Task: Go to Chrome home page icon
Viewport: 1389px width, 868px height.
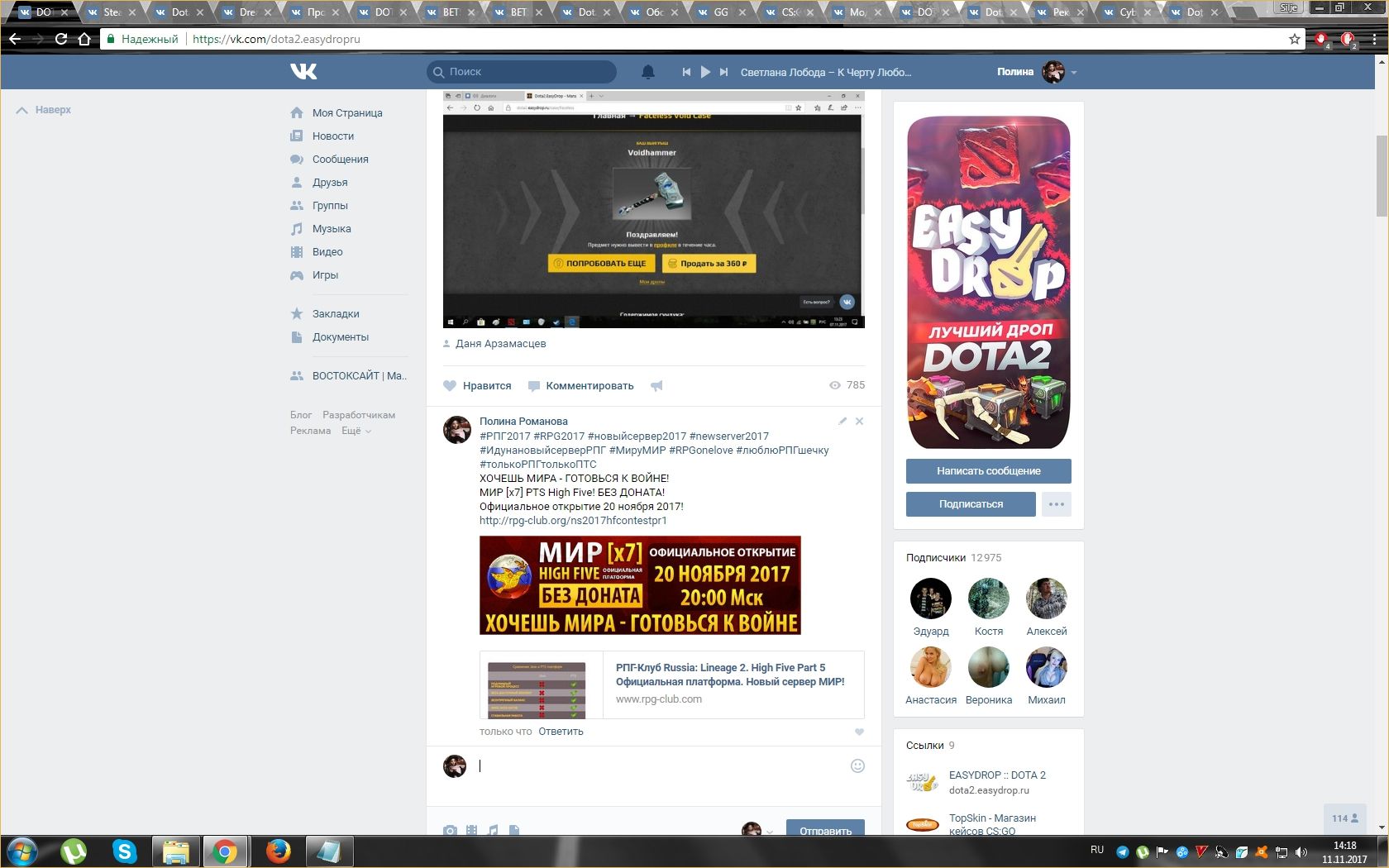Action: coord(84,39)
